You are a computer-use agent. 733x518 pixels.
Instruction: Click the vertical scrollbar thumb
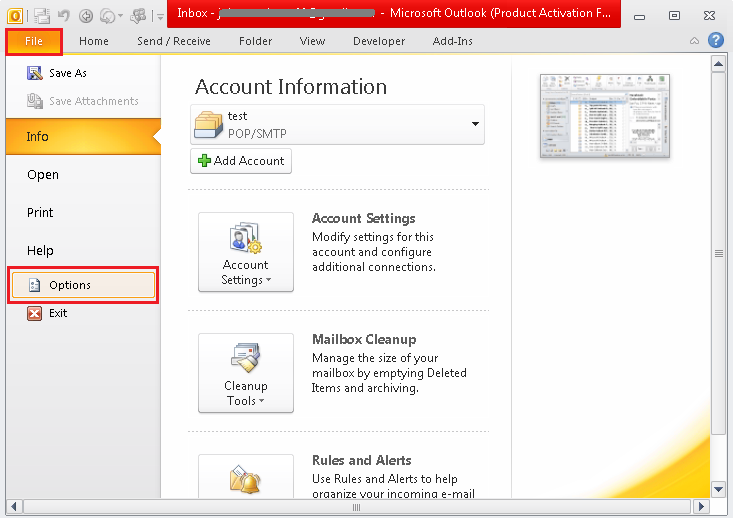point(718,253)
